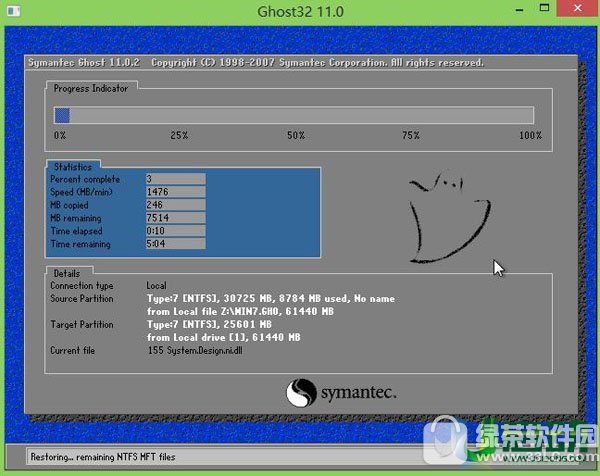This screenshot has height=476, width=600.
Task: Click the Speed (MB/min) value field
Action: coord(175,191)
